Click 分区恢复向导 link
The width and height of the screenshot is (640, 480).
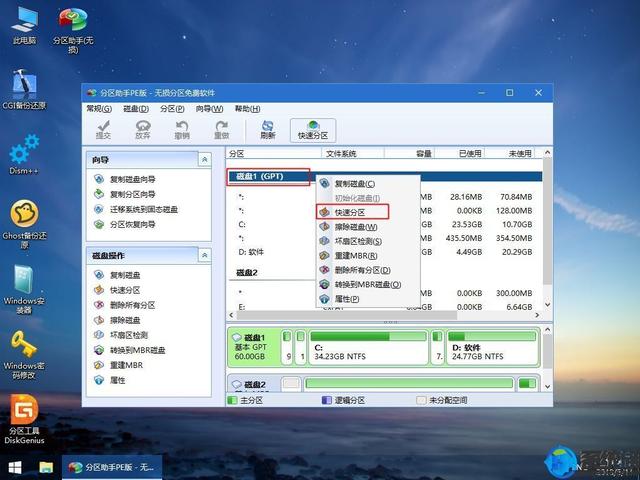pos(132,224)
